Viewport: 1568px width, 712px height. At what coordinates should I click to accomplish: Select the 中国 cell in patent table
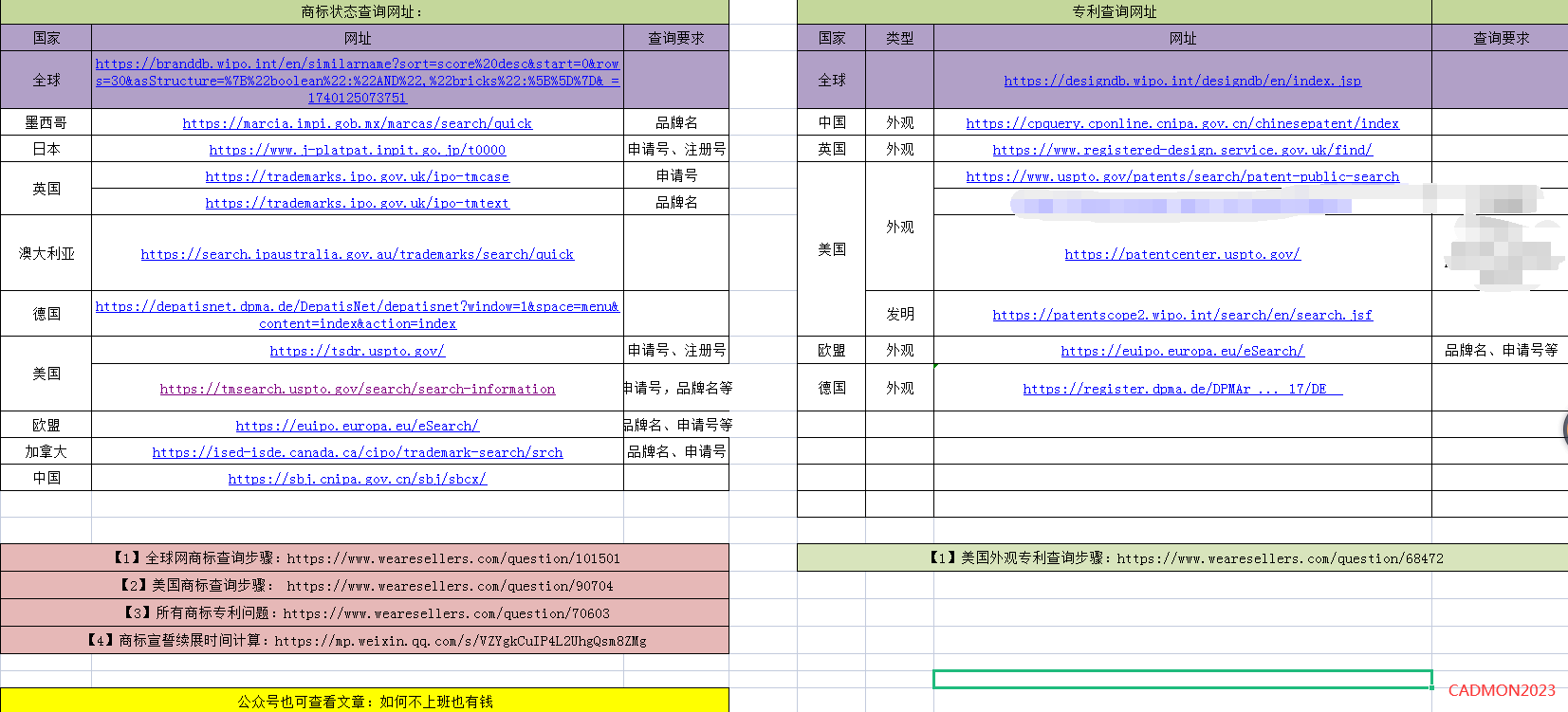pos(832,122)
